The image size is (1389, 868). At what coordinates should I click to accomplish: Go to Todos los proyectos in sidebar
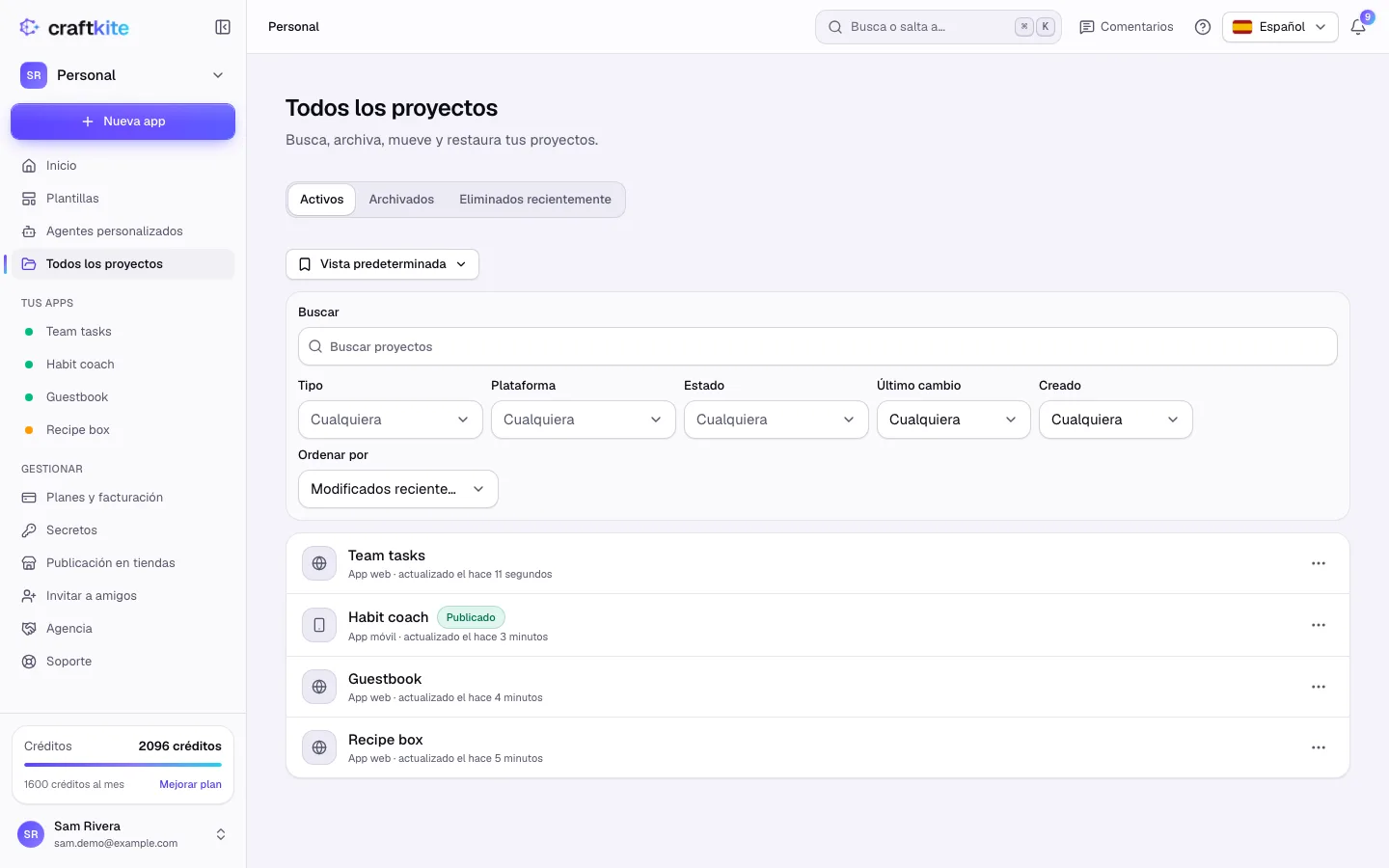(123, 264)
